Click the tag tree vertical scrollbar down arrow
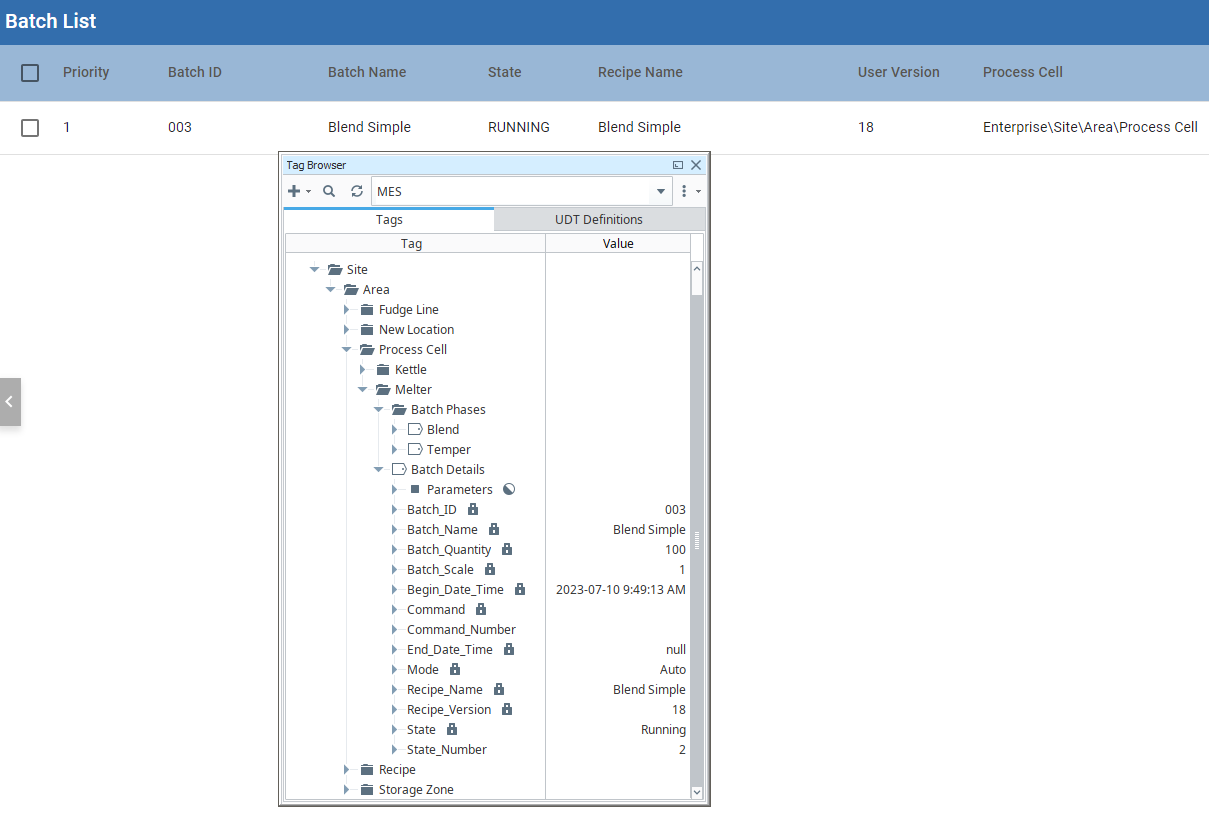 [x=697, y=791]
